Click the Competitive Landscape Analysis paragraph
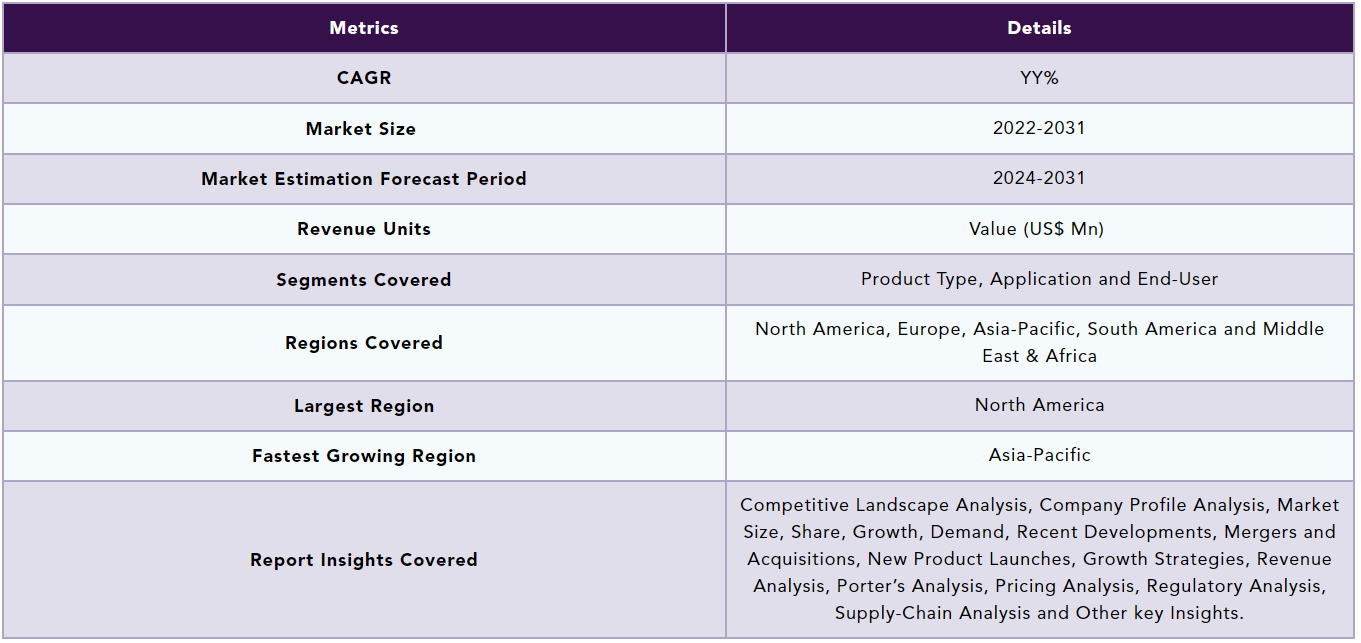Viewport: 1361px width, 643px height. pyautogui.click(x=1039, y=559)
